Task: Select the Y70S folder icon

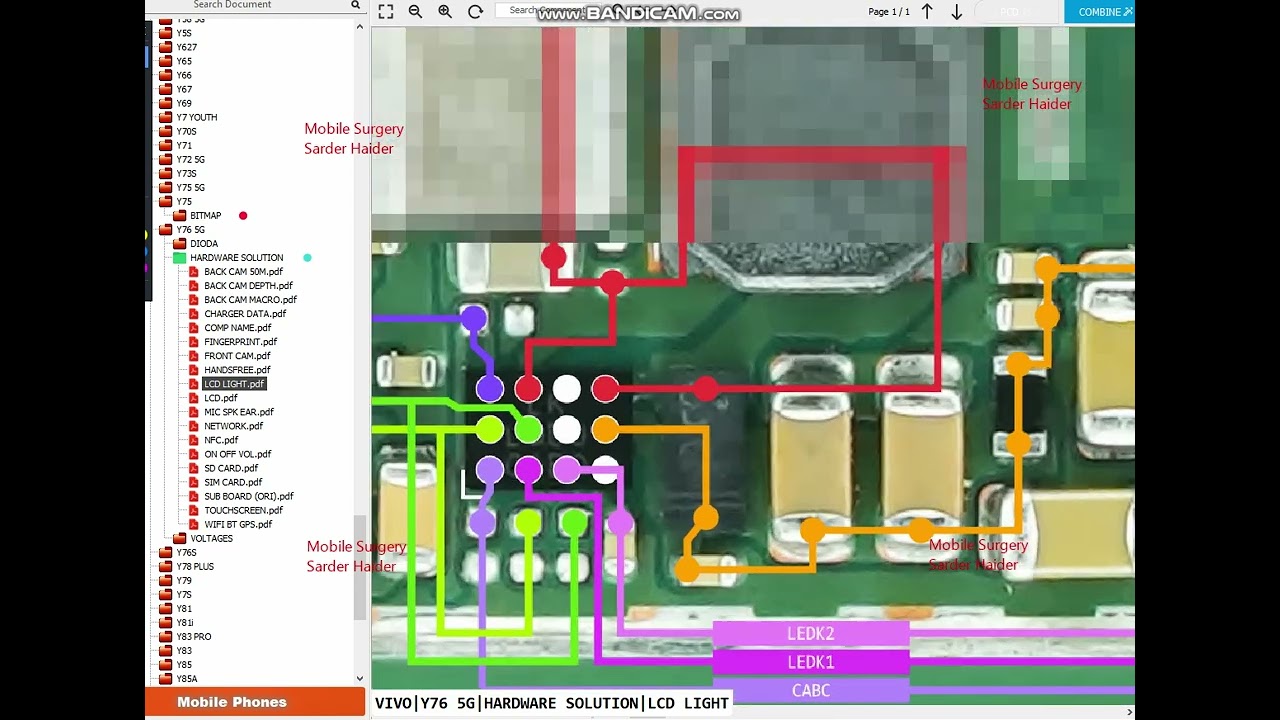Action: point(165,131)
